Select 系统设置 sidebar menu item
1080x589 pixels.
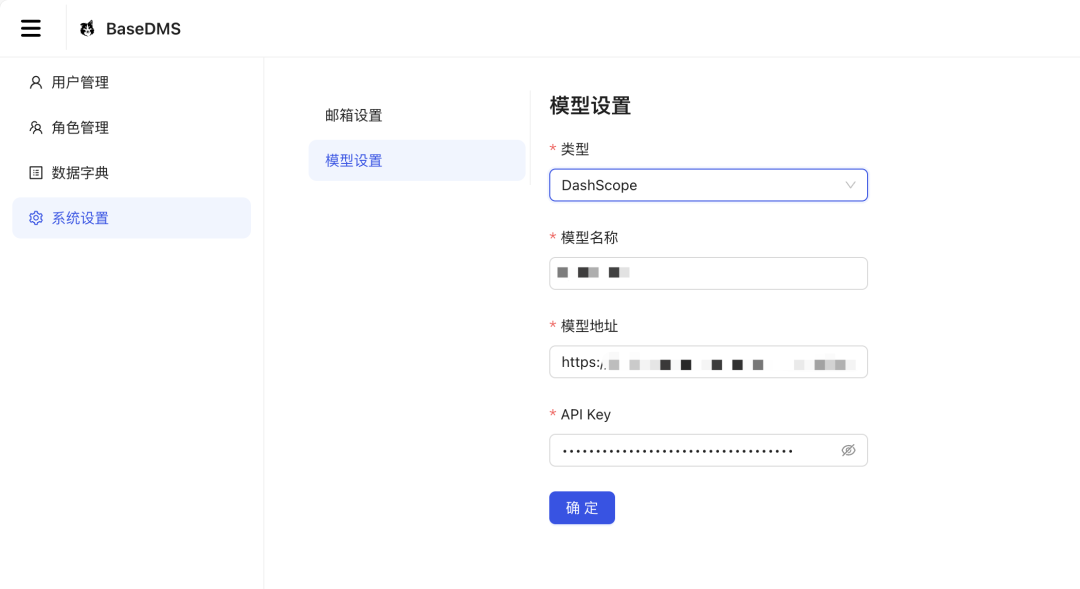80,218
